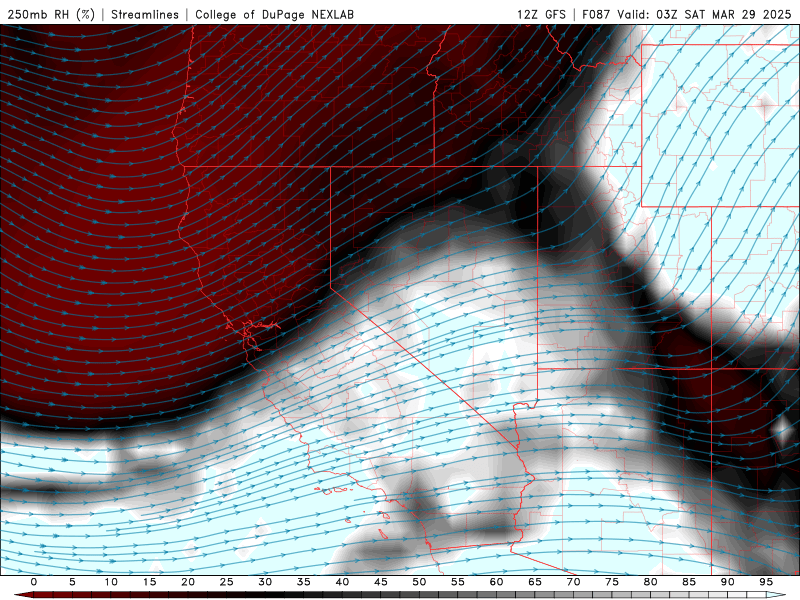Click "College of DuPage NEXLAB" header text
The image size is (800, 600).
coord(274,14)
